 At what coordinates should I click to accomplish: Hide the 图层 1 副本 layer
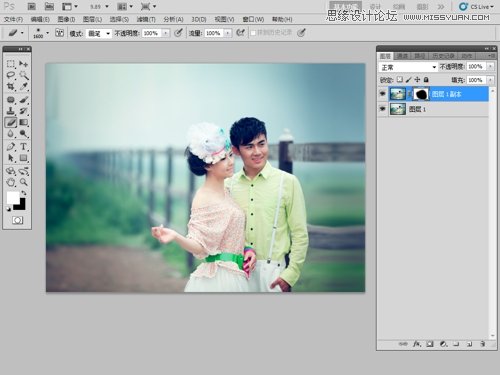(x=383, y=94)
